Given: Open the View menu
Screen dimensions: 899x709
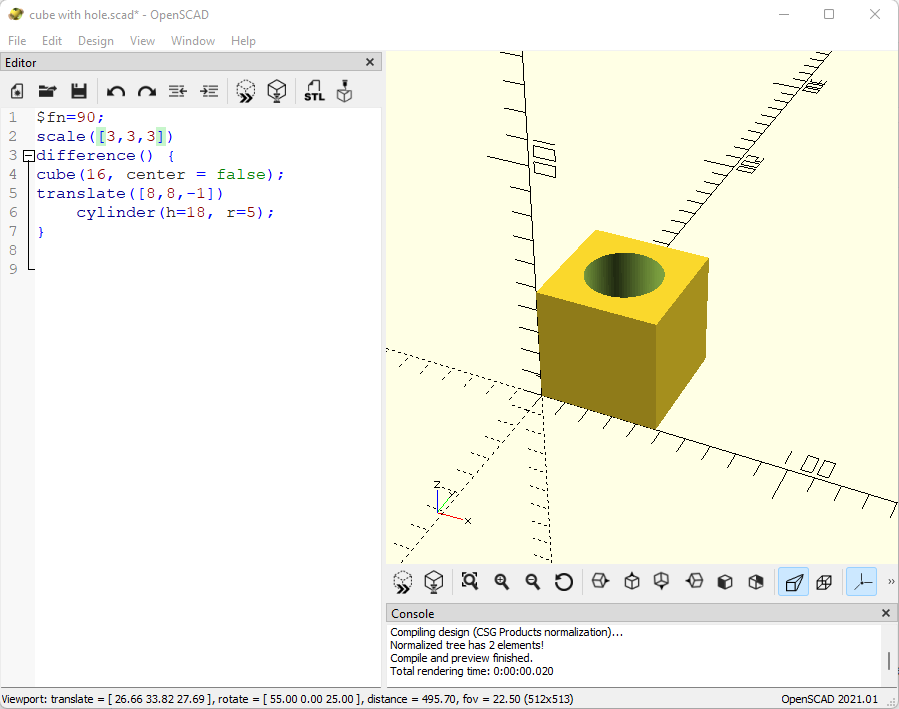Looking at the screenshot, I should coord(141,41).
